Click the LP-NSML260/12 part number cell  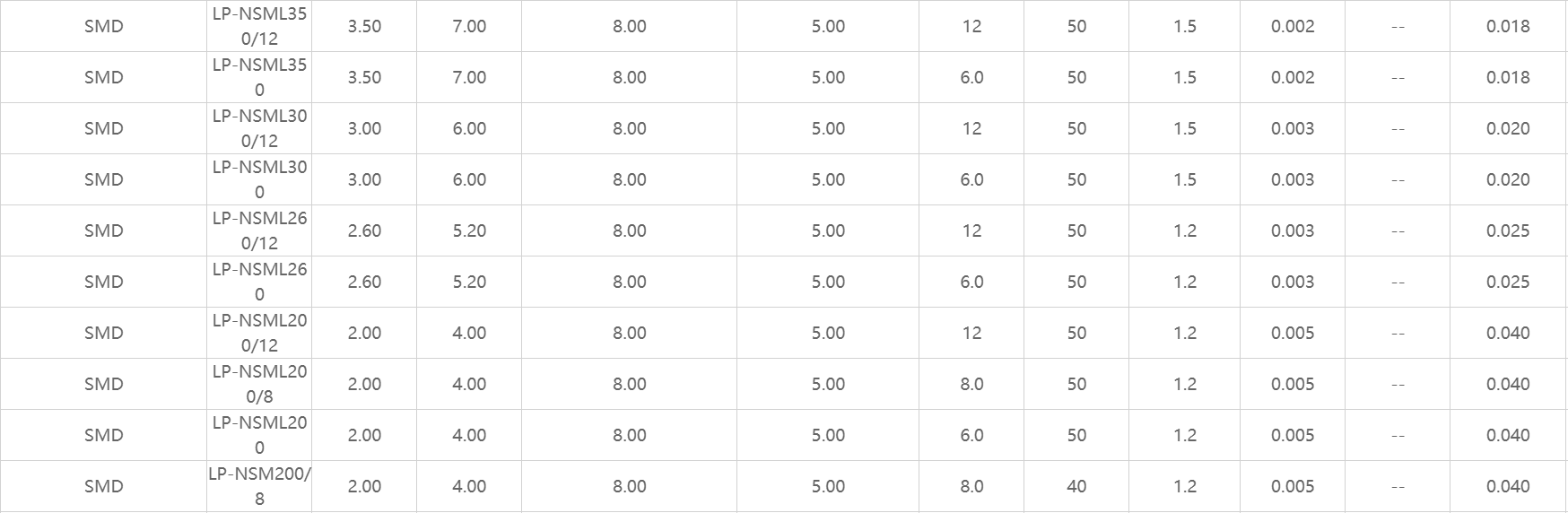point(259,230)
